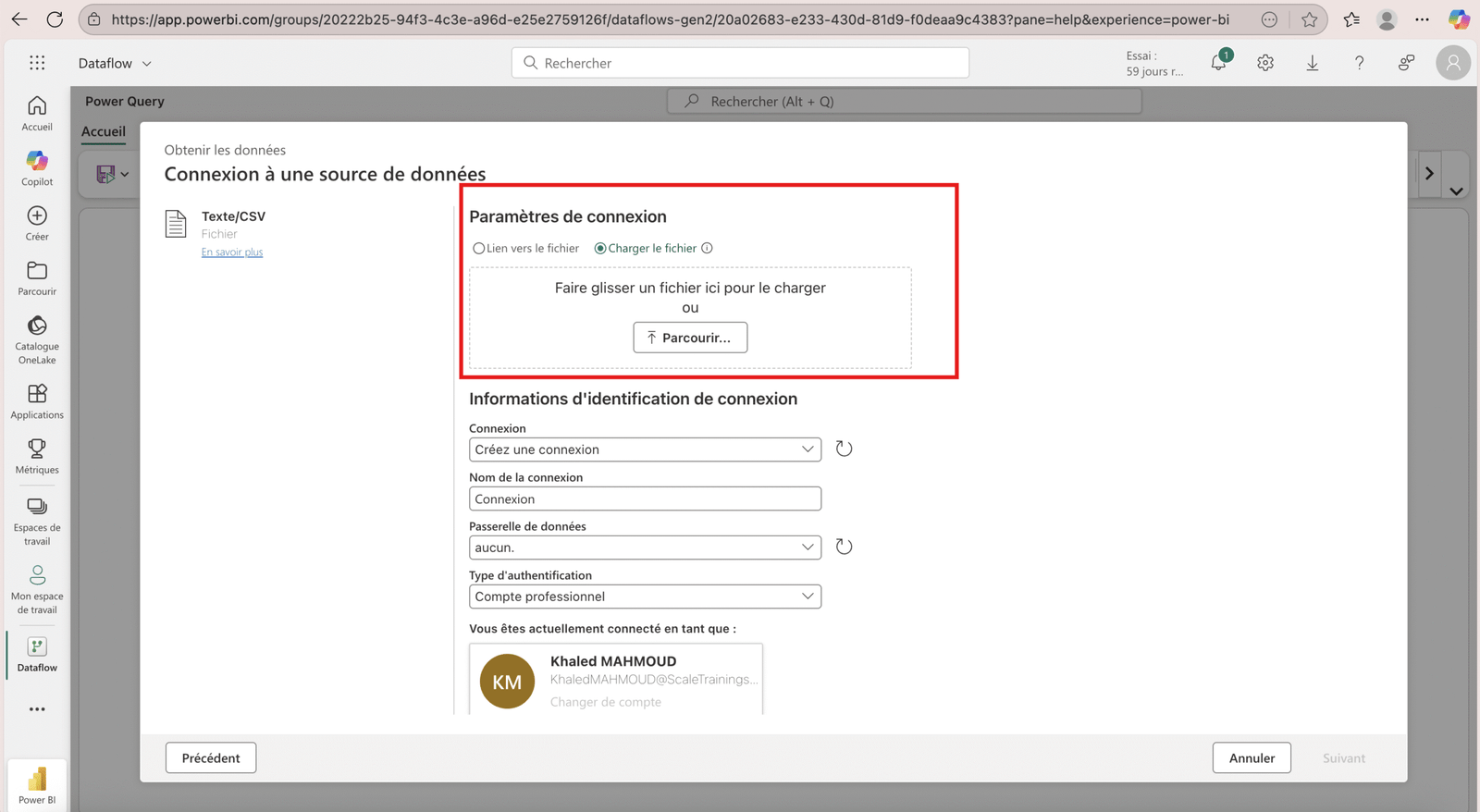The height and width of the screenshot is (812, 1480).
Task: Open help question mark icon
Action: point(1359,63)
